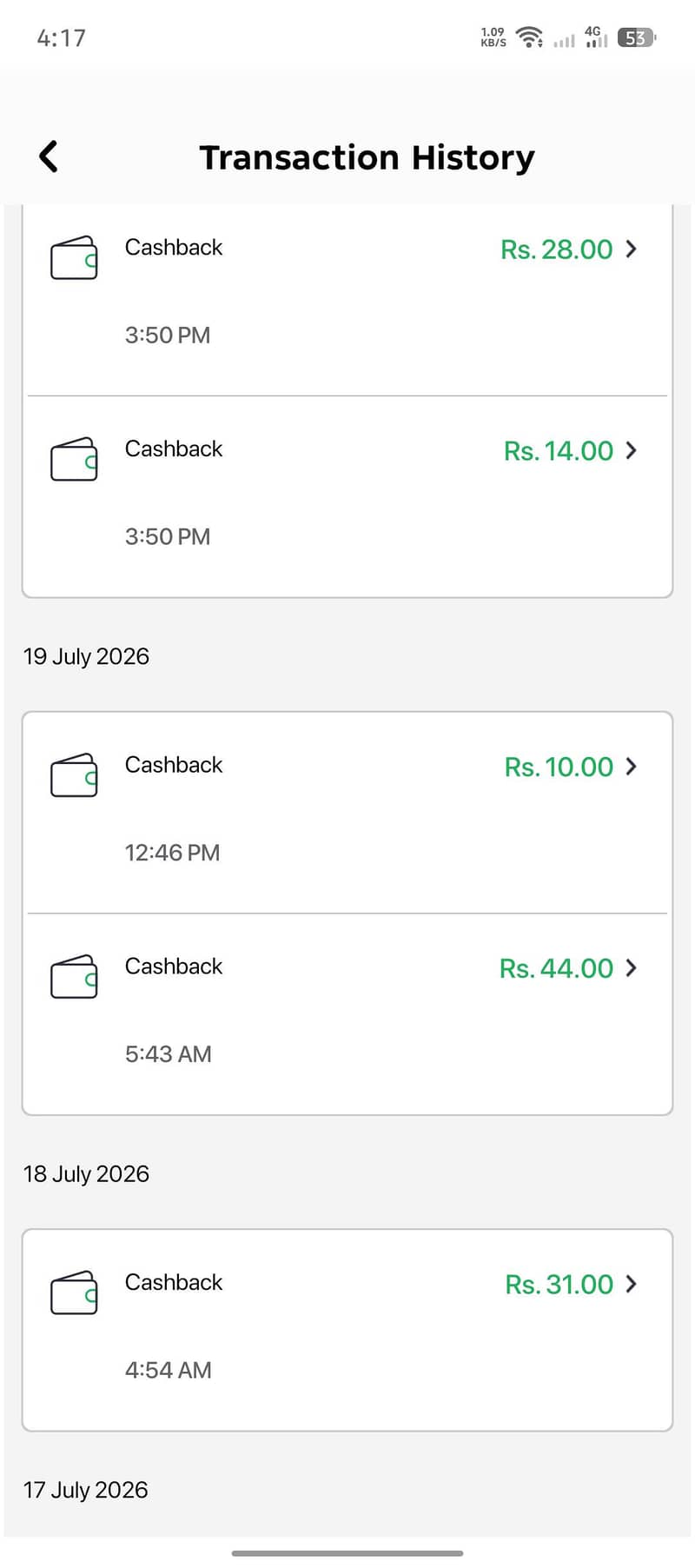The height and width of the screenshot is (1568, 695).
Task: Open chevron next to Rs. 44.00
Action: point(632,967)
